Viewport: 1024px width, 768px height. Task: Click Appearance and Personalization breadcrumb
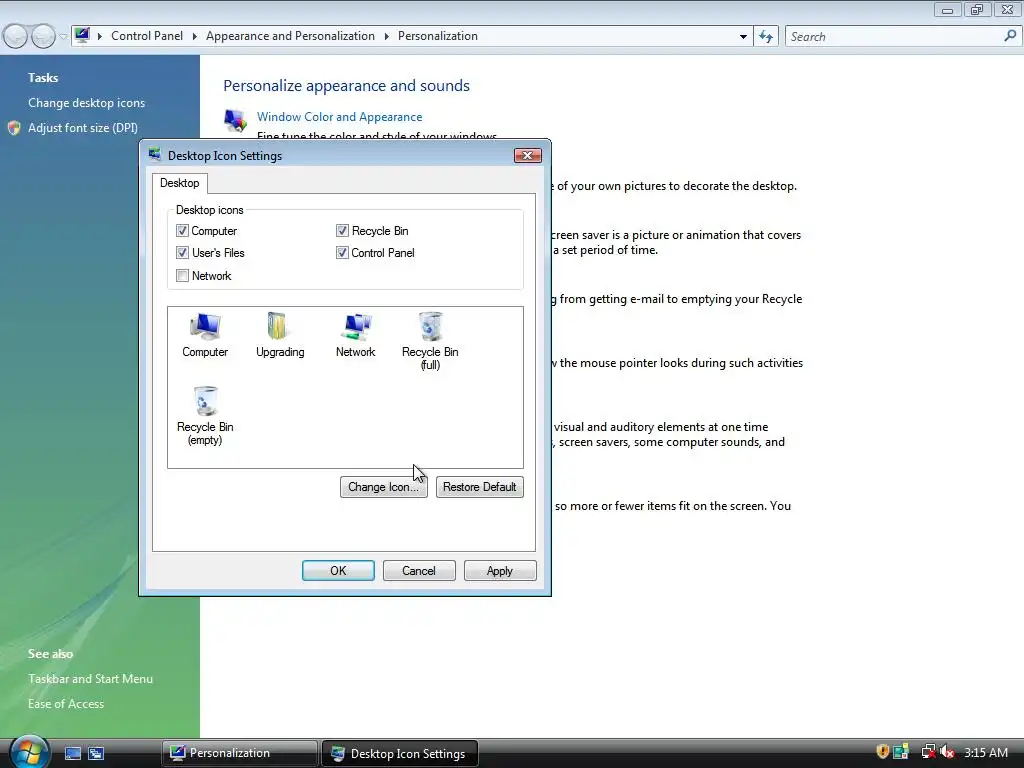[x=291, y=36]
